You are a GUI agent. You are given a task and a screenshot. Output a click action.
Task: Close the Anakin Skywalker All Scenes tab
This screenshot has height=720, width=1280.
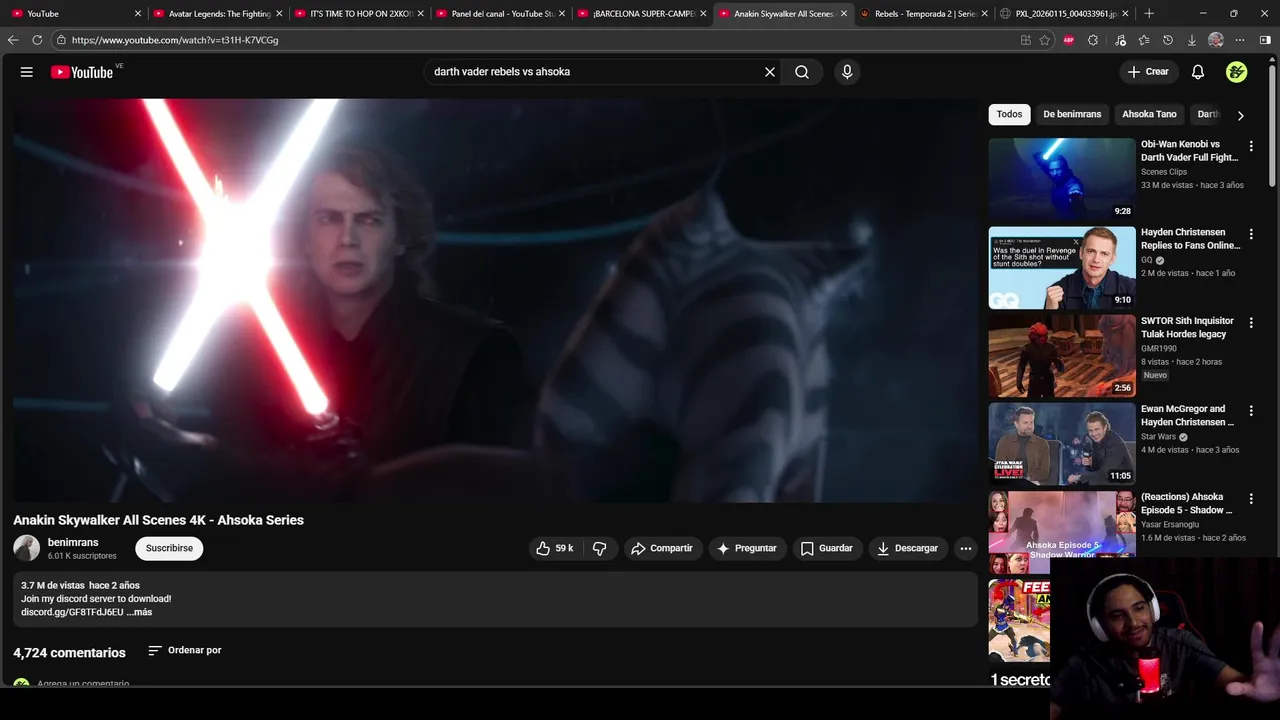844,14
